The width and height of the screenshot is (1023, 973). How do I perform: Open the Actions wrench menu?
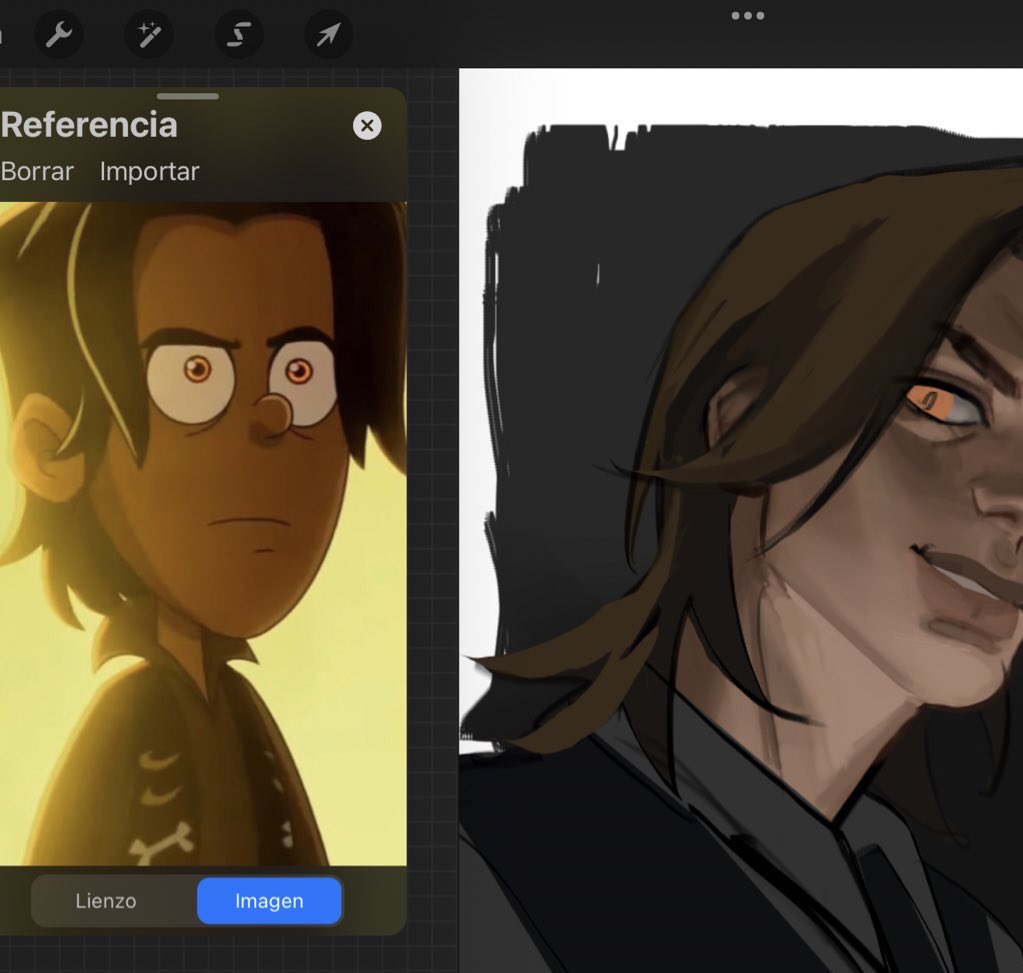59,34
